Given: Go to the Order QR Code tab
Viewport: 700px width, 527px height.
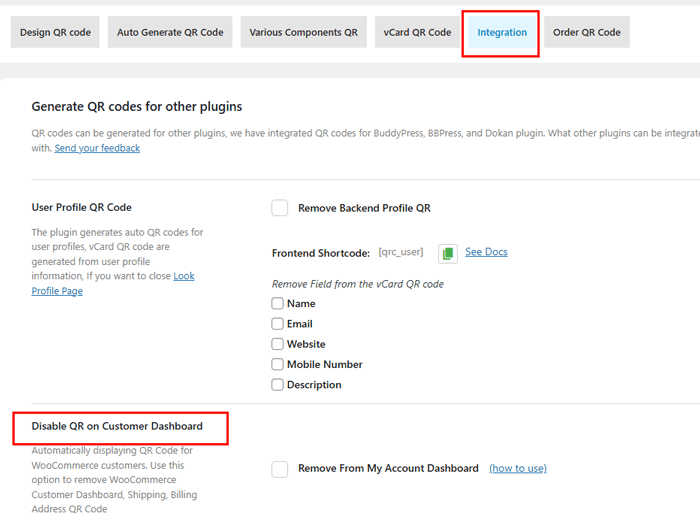Looking at the screenshot, I should coord(586,32).
